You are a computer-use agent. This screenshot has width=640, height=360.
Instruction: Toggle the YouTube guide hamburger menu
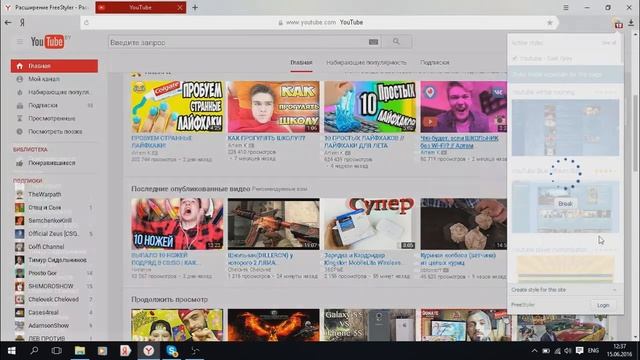(x=20, y=41)
